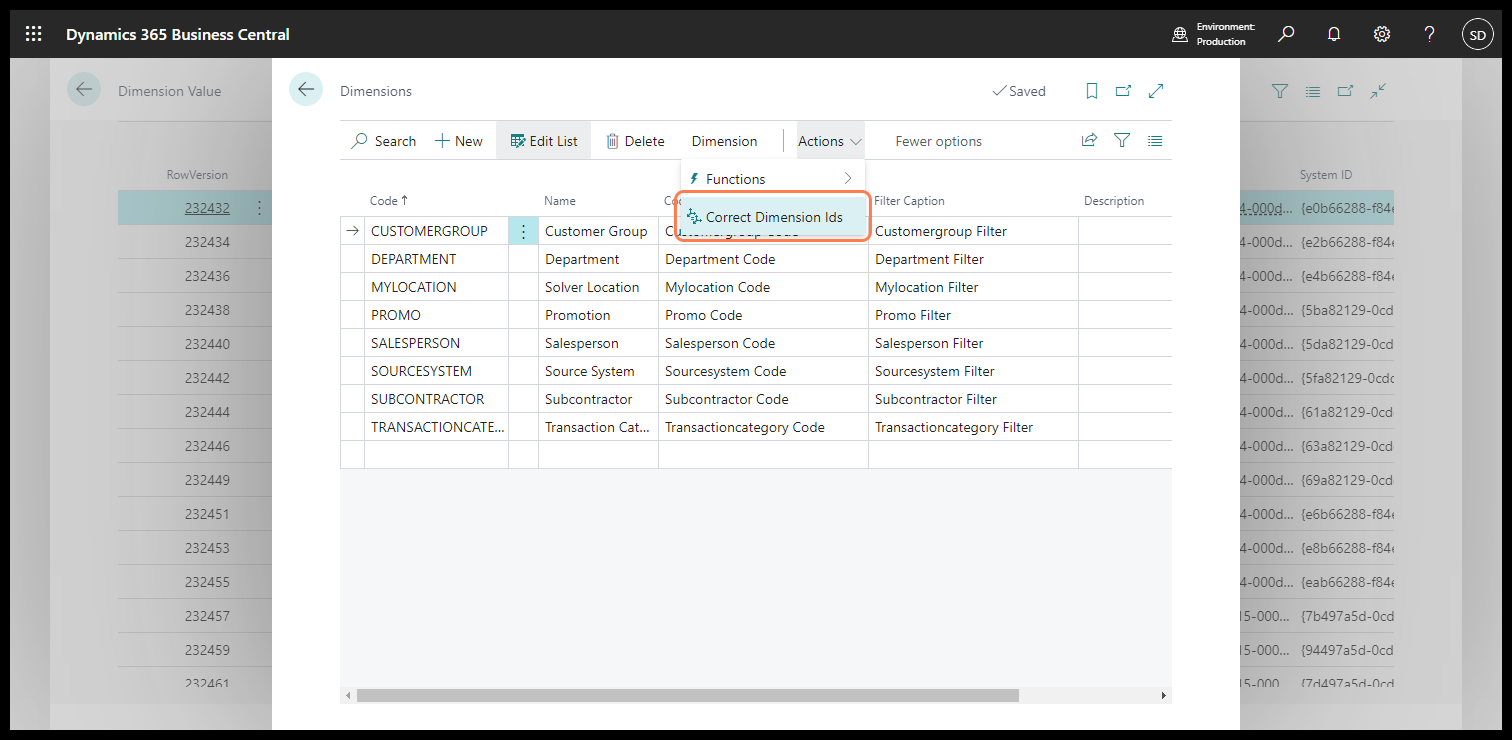Click the help question mark icon

[1430, 34]
